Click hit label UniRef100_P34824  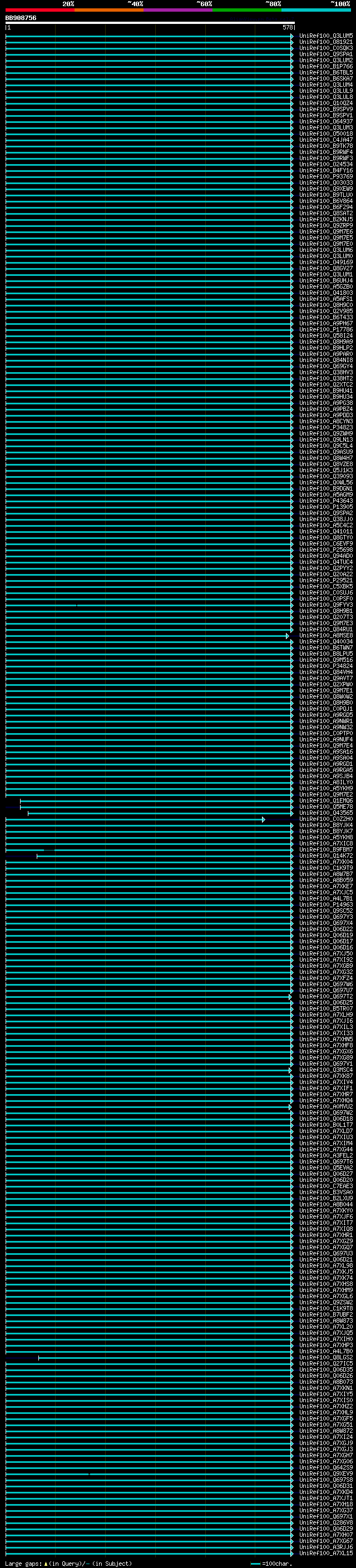(x=325, y=666)
